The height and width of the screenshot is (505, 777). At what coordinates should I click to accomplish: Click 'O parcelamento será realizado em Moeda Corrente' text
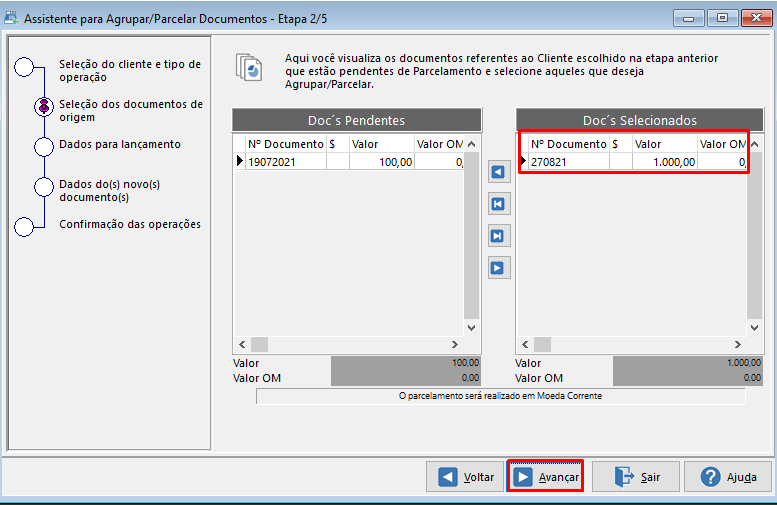500,396
